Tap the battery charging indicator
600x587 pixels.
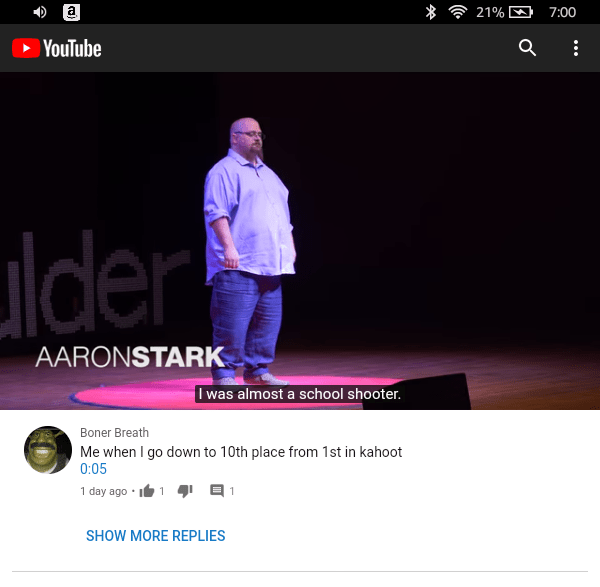click(x=521, y=12)
